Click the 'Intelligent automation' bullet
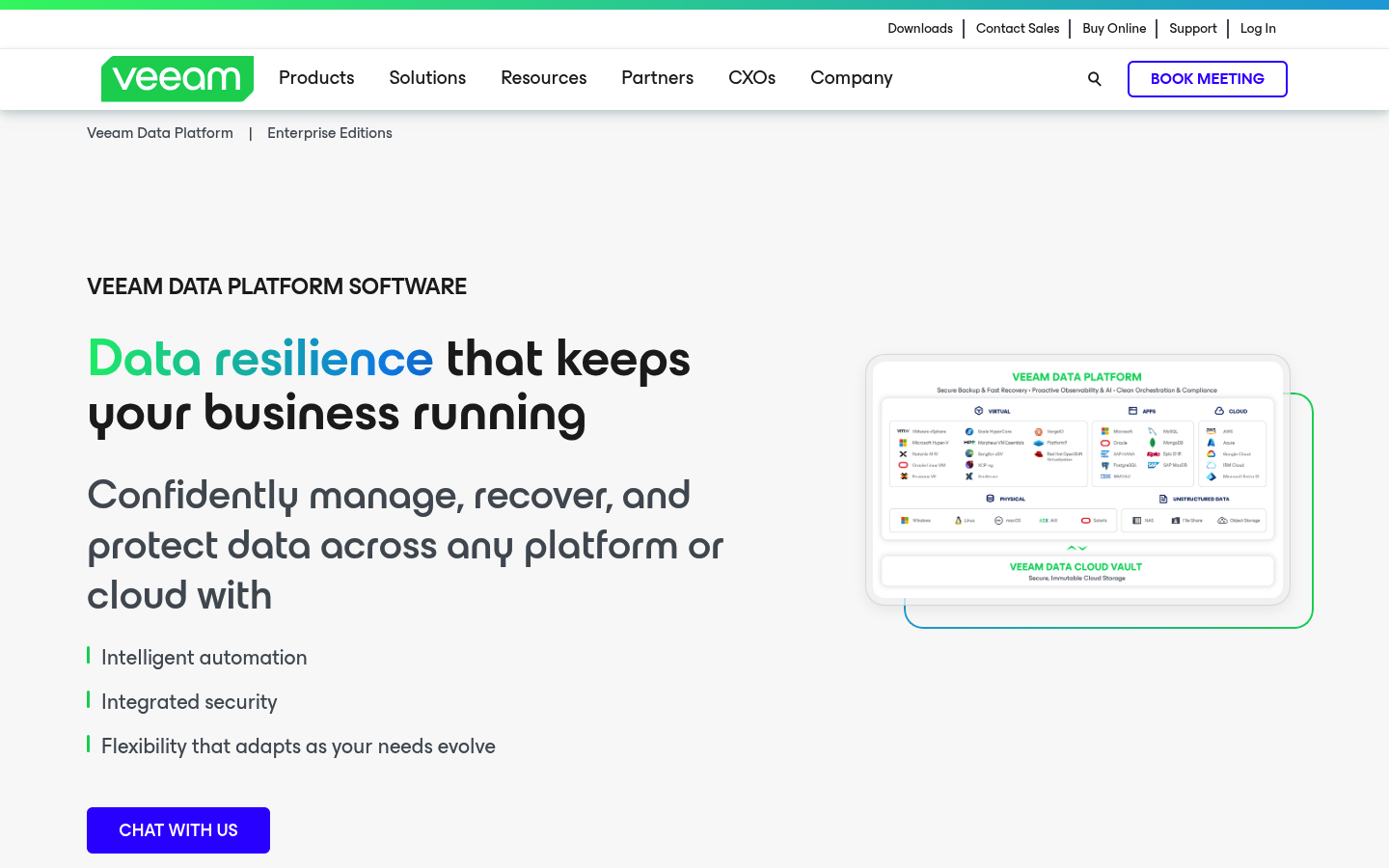 (x=204, y=658)
